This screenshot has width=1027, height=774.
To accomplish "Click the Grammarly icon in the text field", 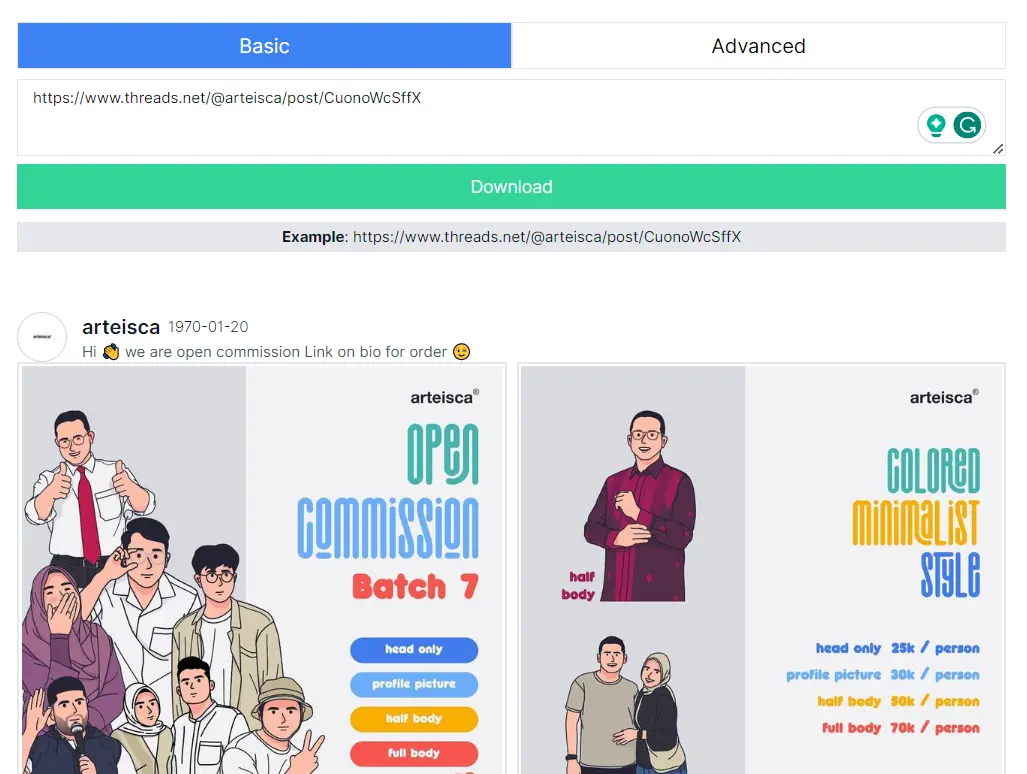I will (x=967, y=125).
